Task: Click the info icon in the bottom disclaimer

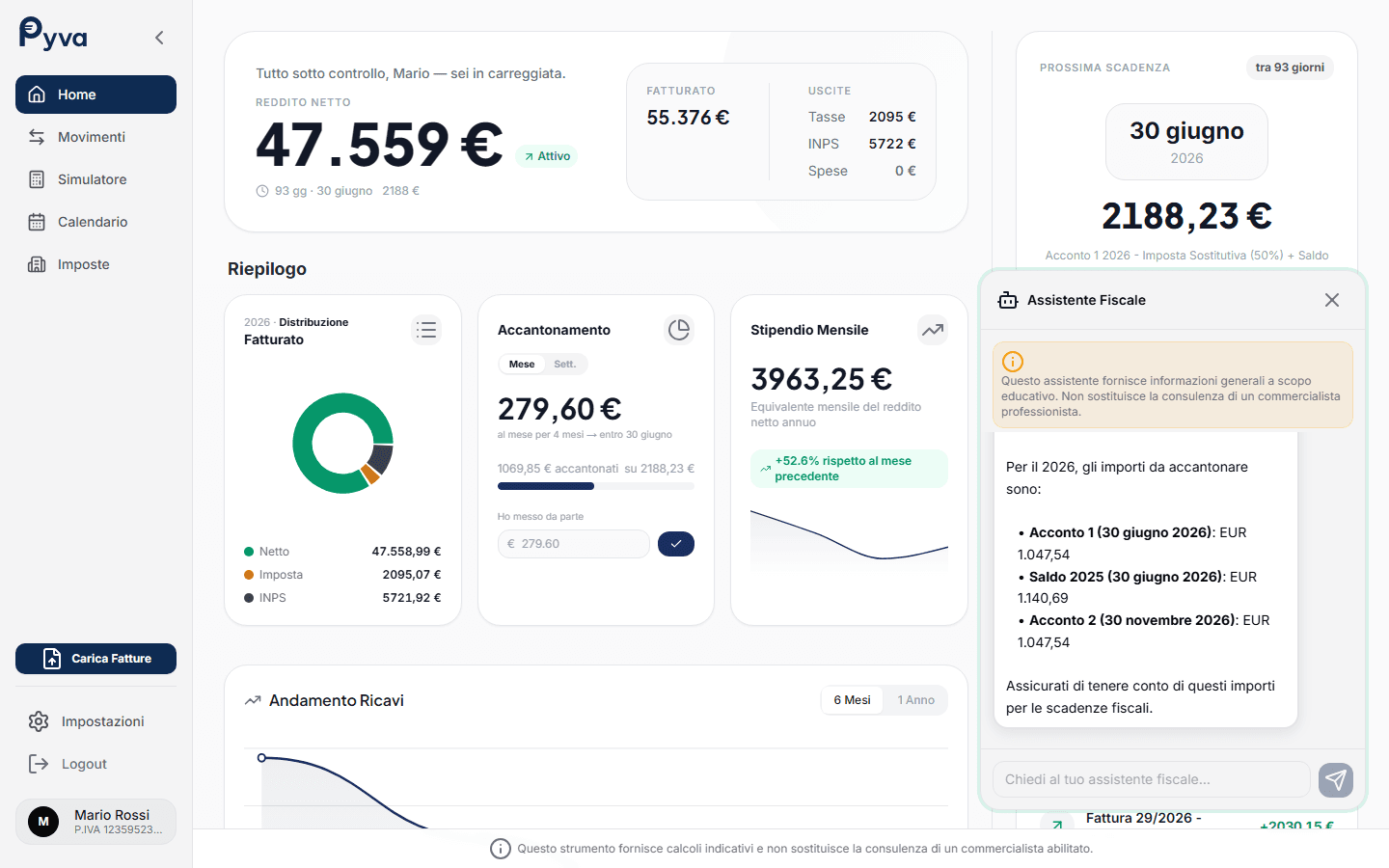Action: [x=501, y=849]
